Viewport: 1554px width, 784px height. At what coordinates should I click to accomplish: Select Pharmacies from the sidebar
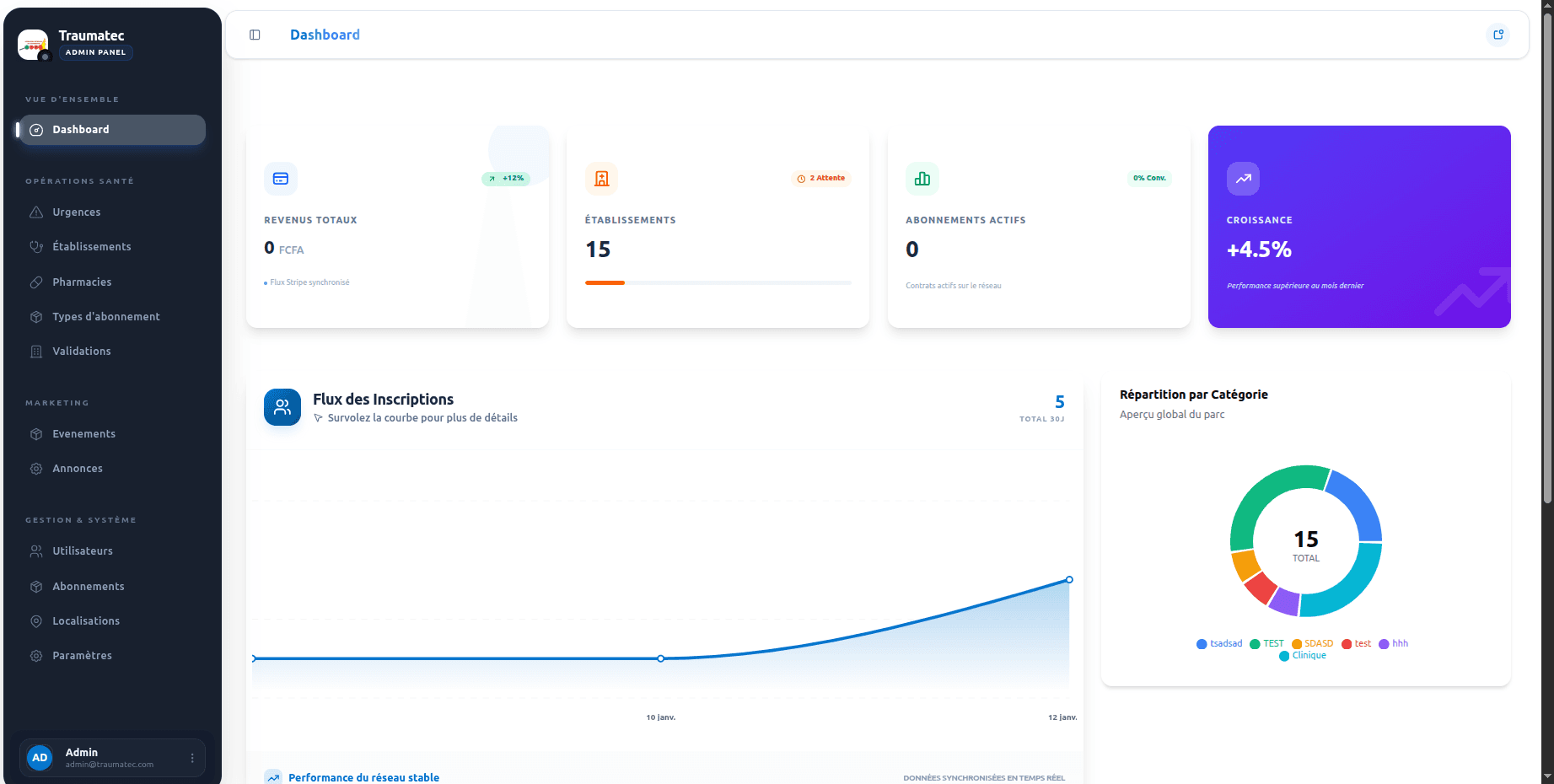(x=82, y=282)
